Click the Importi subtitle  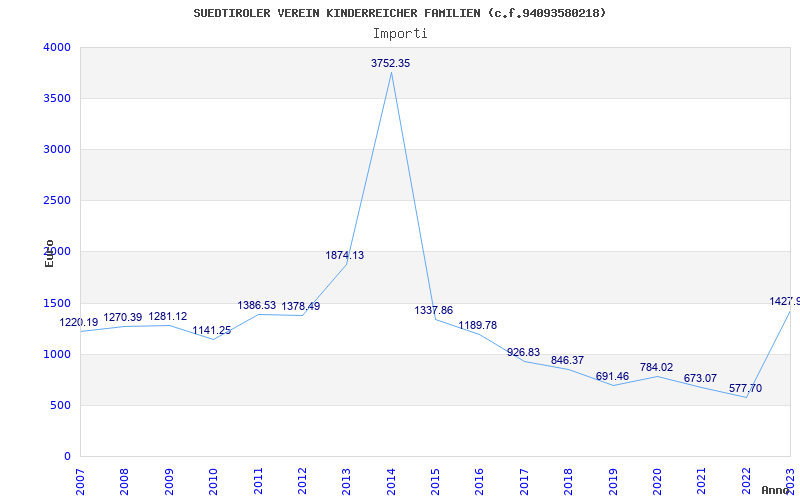click(x=400, y=34)
